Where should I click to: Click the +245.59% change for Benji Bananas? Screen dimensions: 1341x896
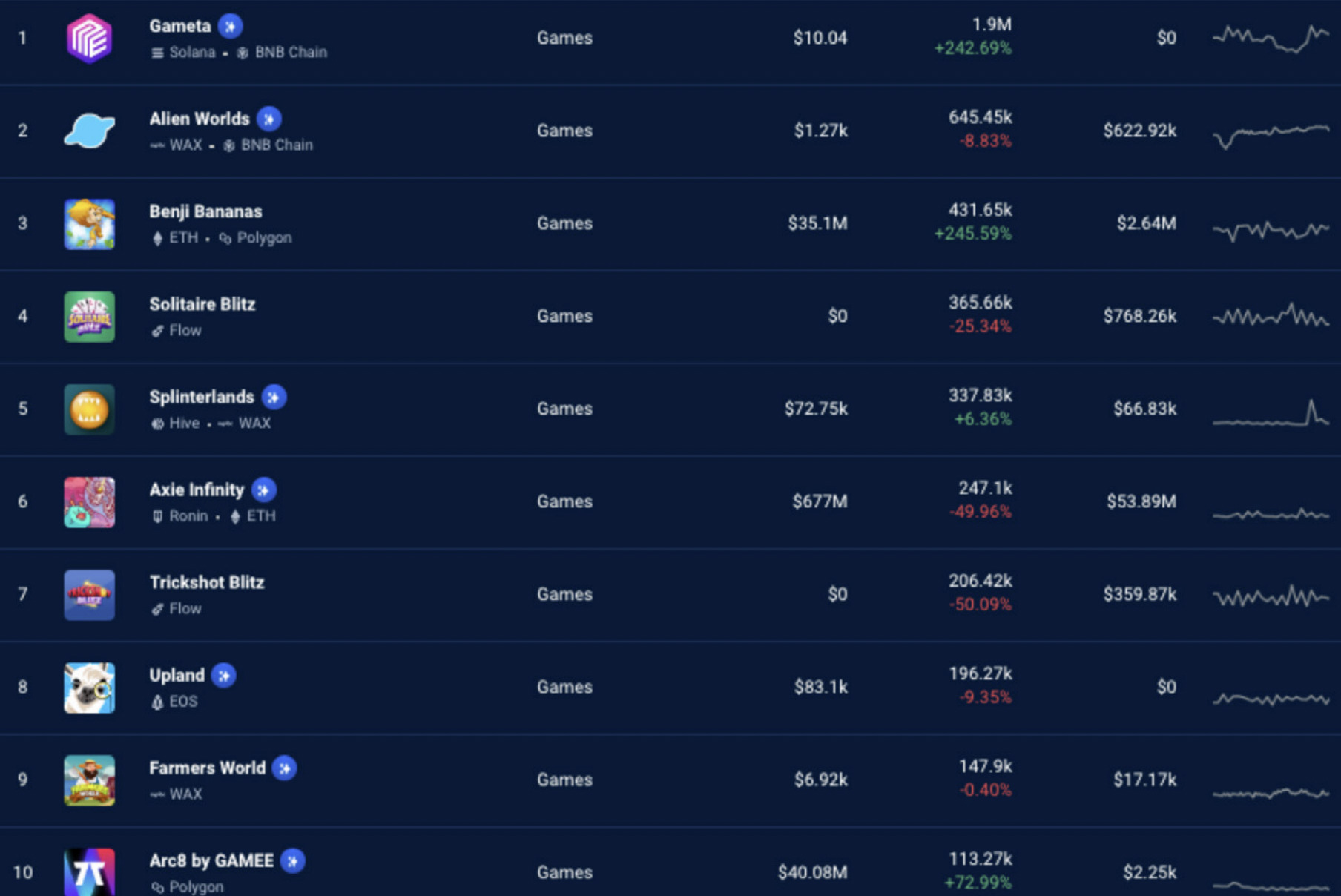click(x=972, y=234)
